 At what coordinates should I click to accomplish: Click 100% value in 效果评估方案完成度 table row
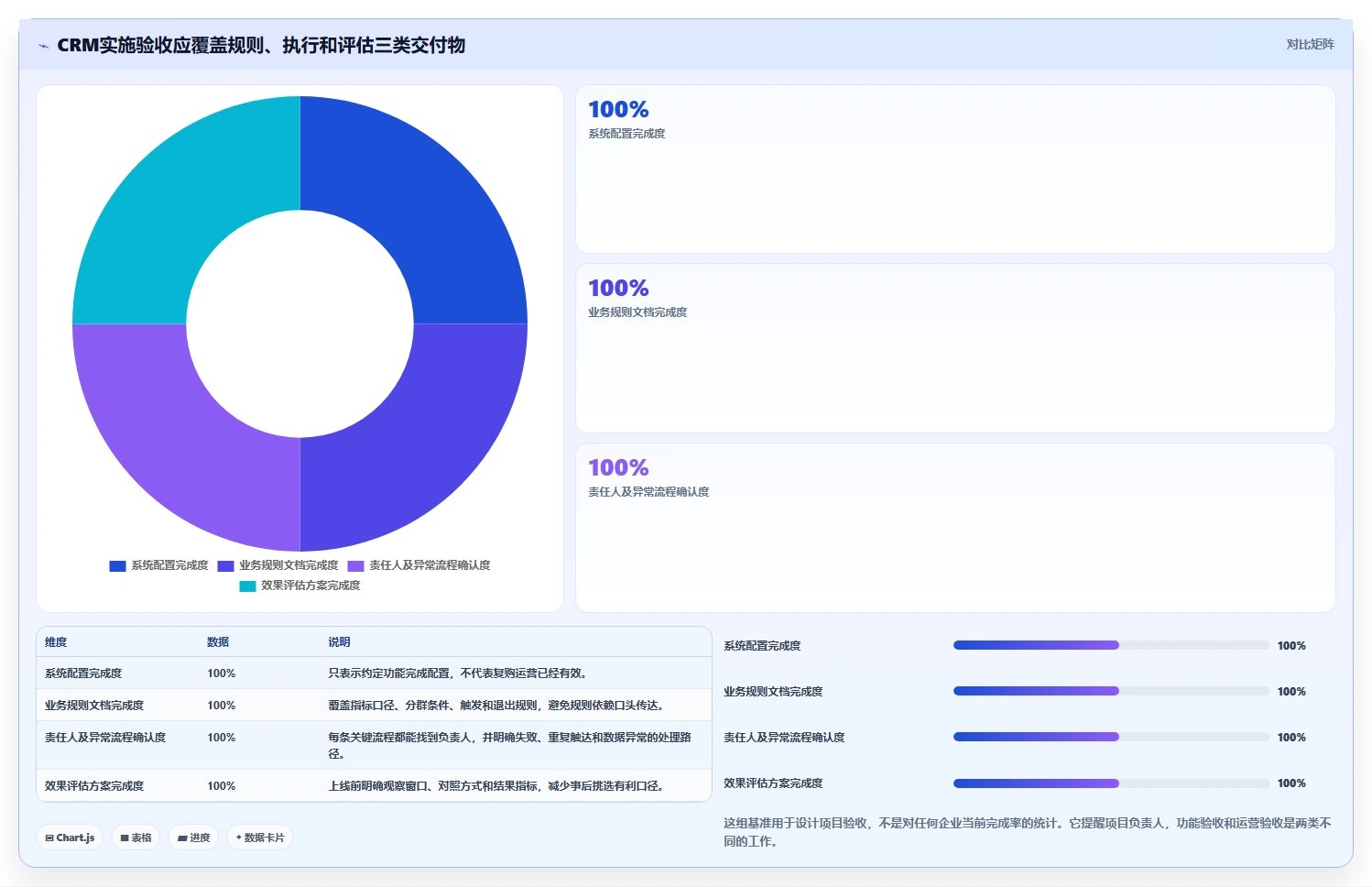tap(222, 786)
